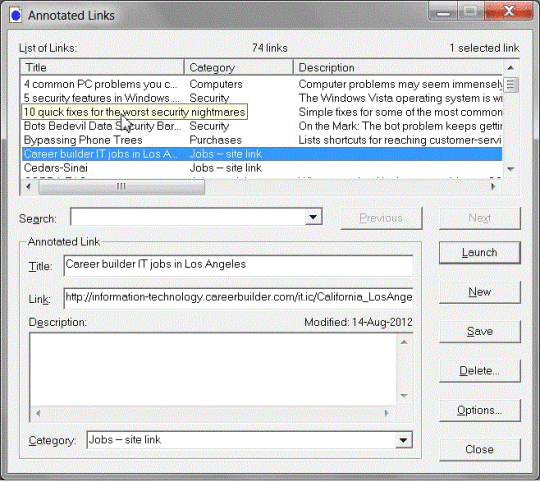Click 'Computer problems may seem immensely' description cell
This screenshot has height=482, width=540.
400,84
